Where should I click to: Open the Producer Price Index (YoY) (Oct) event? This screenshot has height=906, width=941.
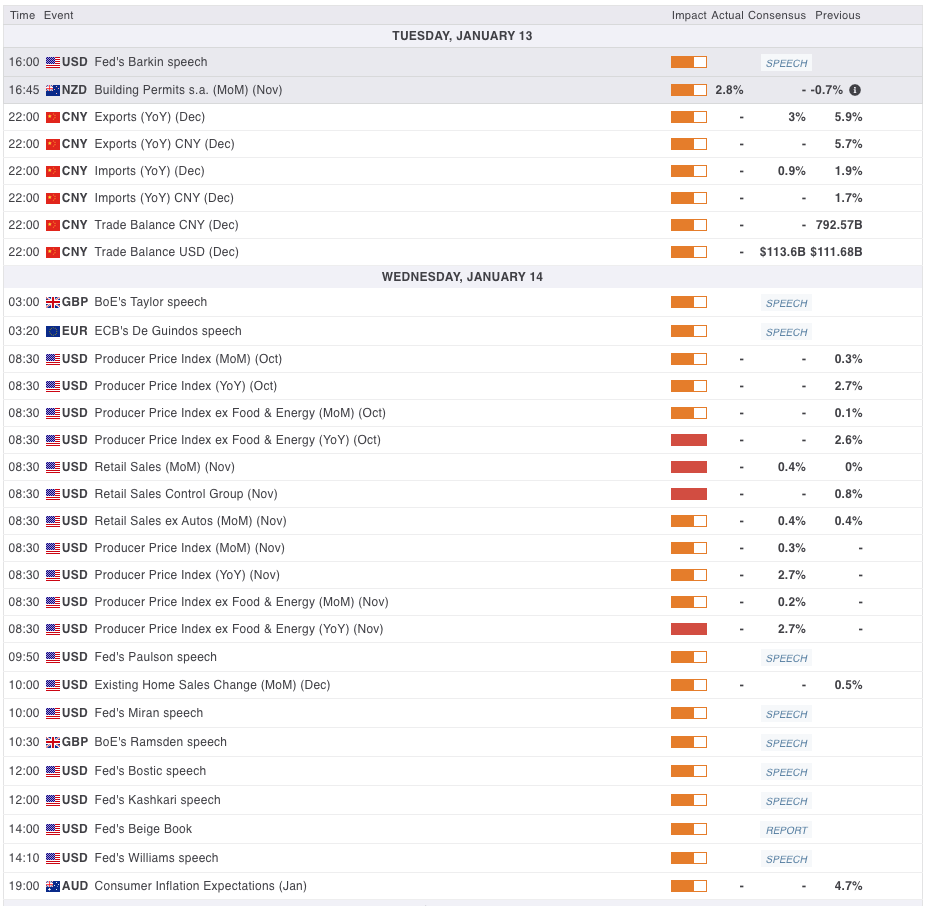pos(185,386)
